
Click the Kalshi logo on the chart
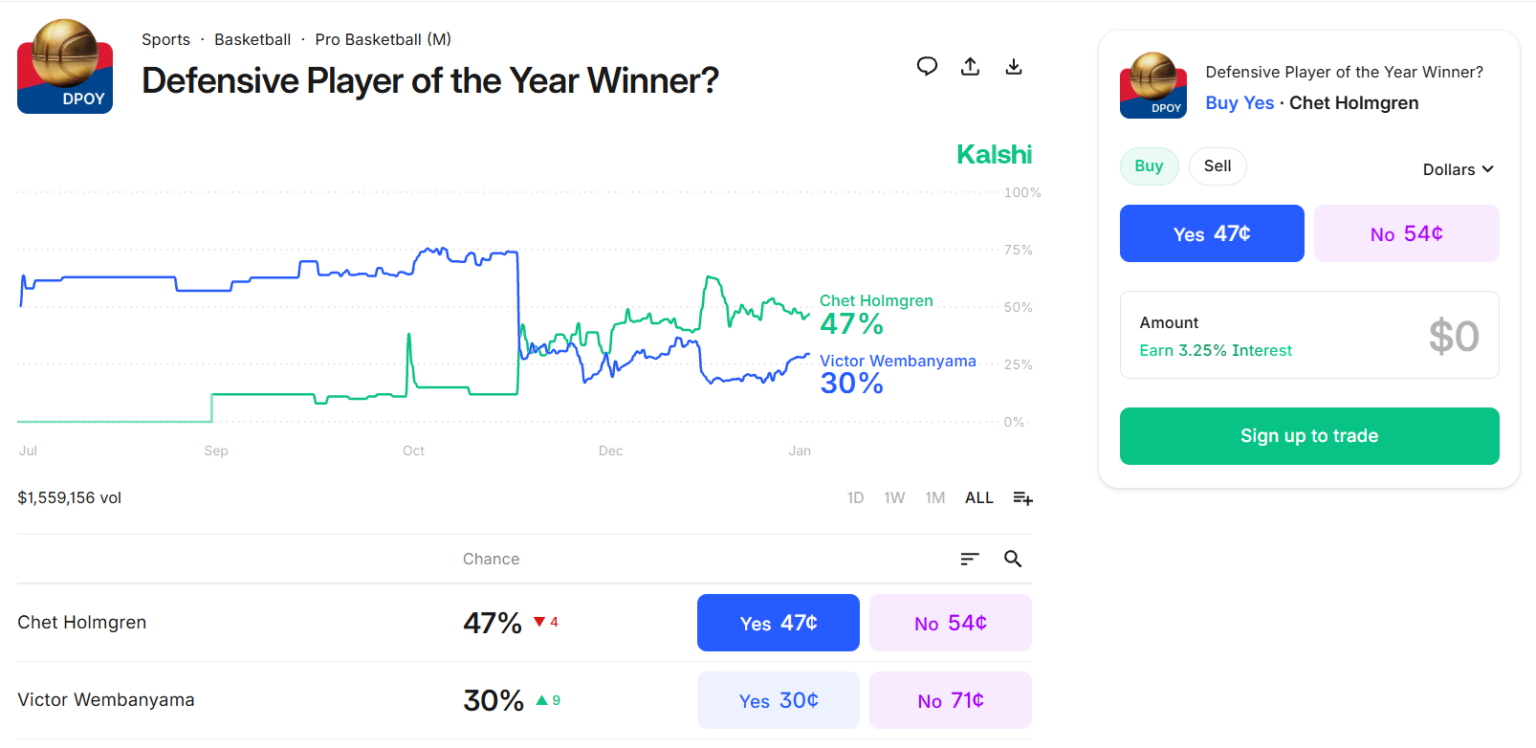pos(994,154)
